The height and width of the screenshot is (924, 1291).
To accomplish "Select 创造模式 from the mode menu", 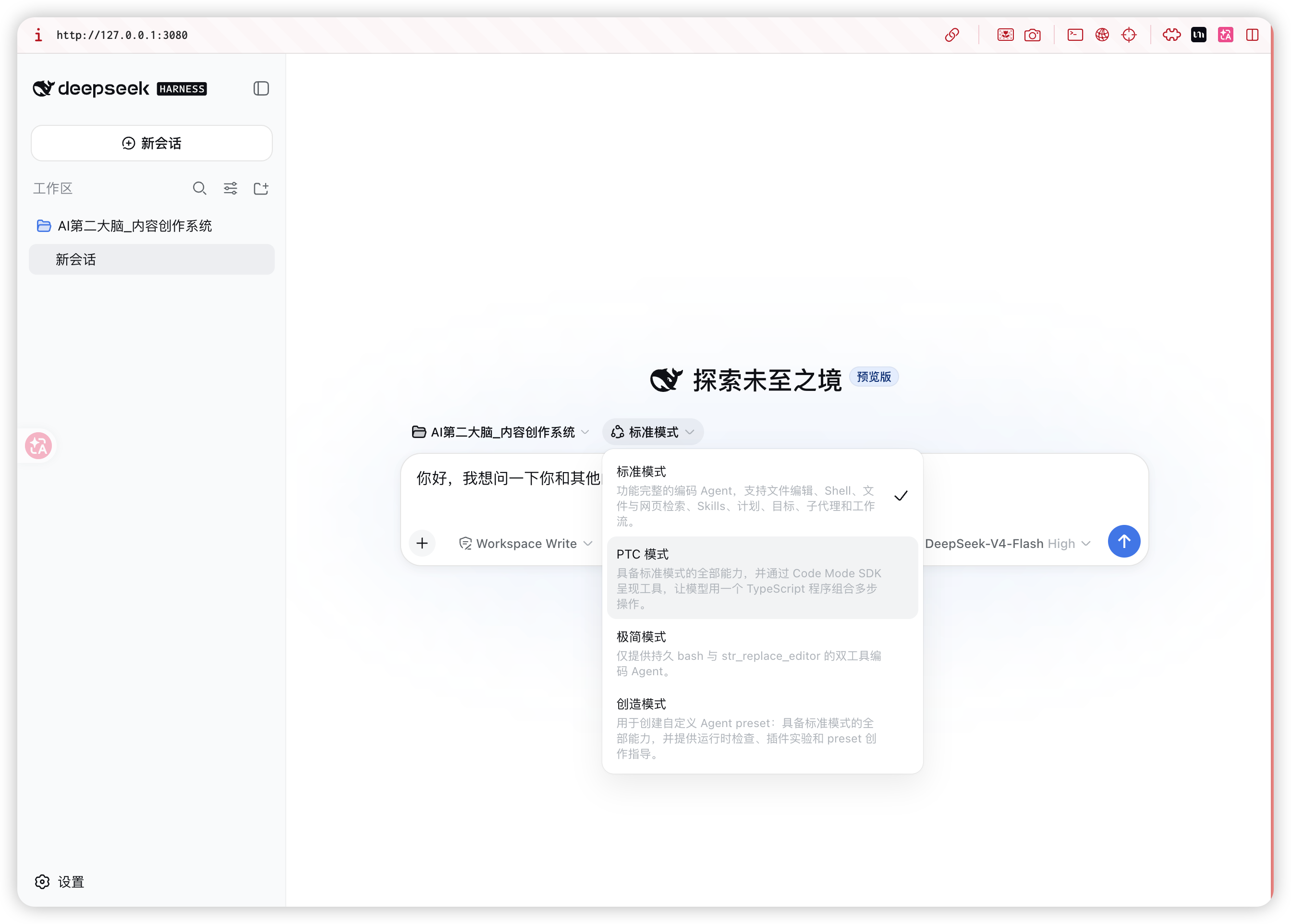I will coord(762,728).
